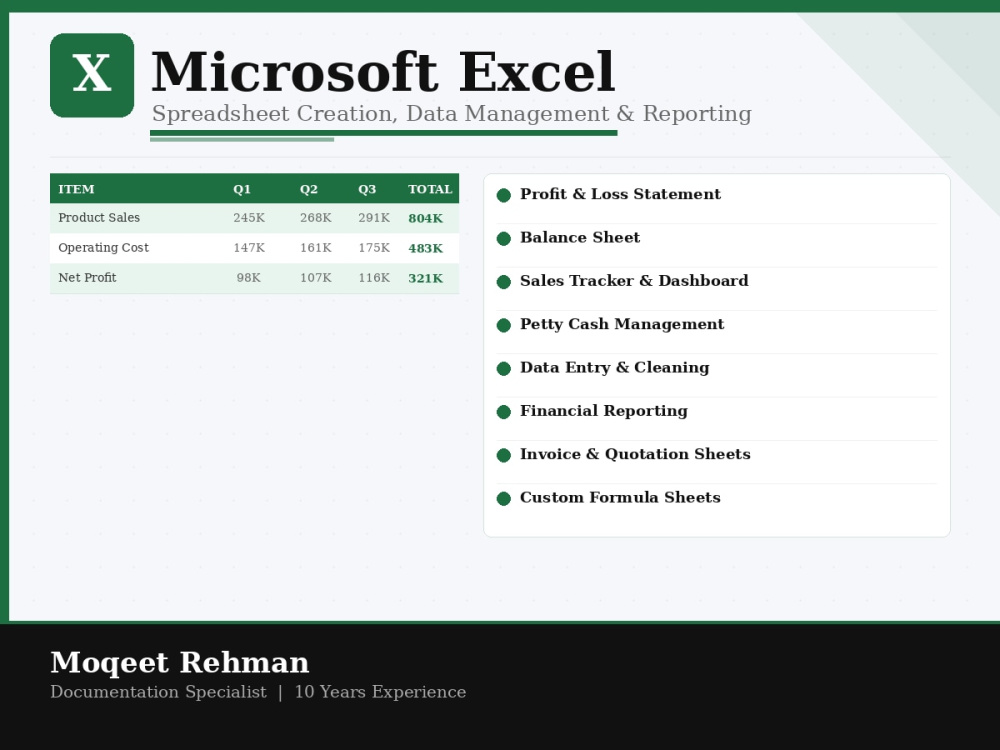Click the Financial Reporting item
The image size is (1000, 750).
click(x=604, y=411)
